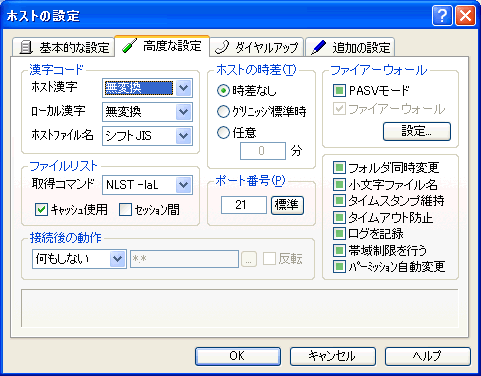Open the ダイヤルアップ tab
The image size is (481, 376).
(x=257, y=47)
